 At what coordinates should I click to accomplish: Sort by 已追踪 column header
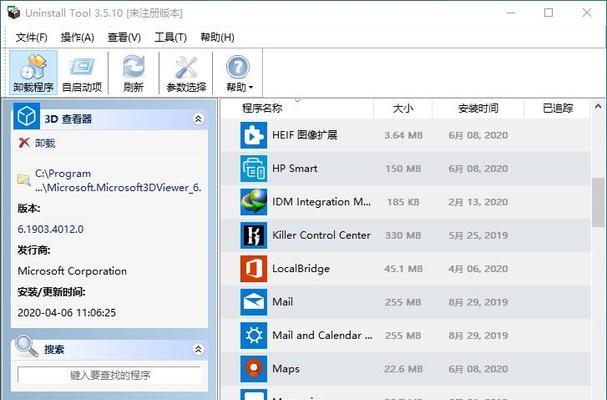pyautogui.click(x=557, y=108)
